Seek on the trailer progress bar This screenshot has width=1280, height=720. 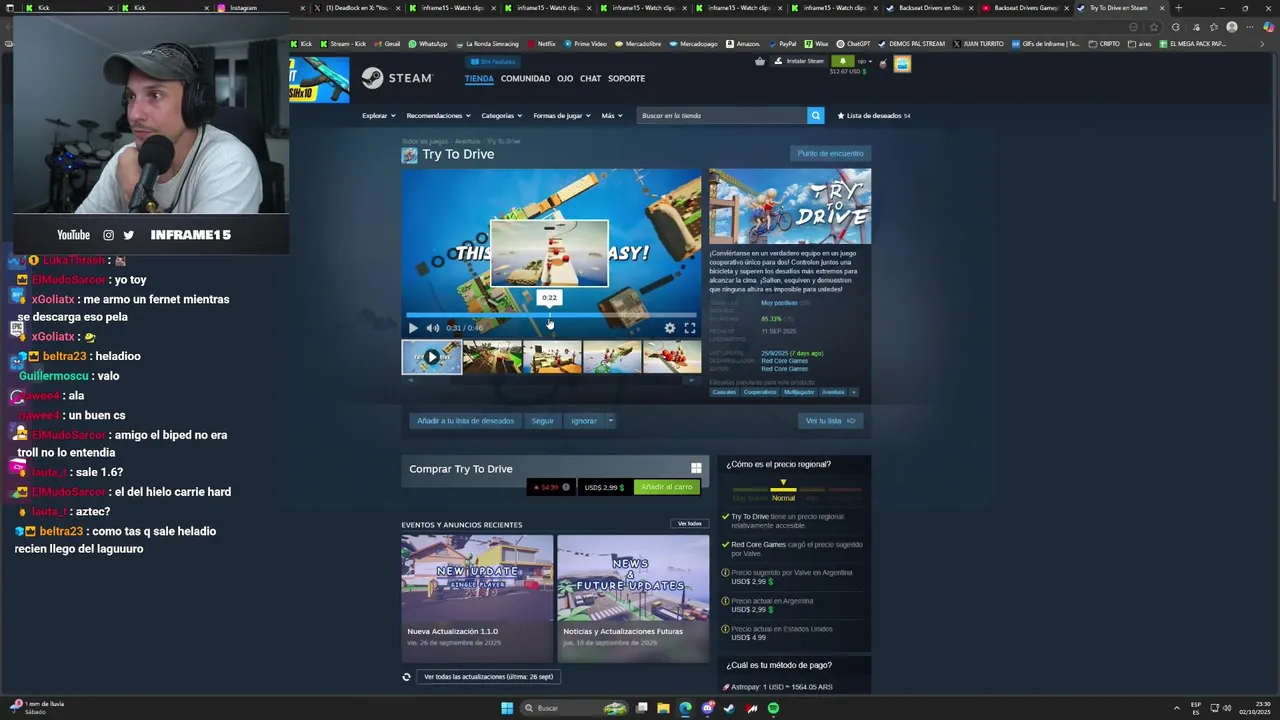(551, 315)
